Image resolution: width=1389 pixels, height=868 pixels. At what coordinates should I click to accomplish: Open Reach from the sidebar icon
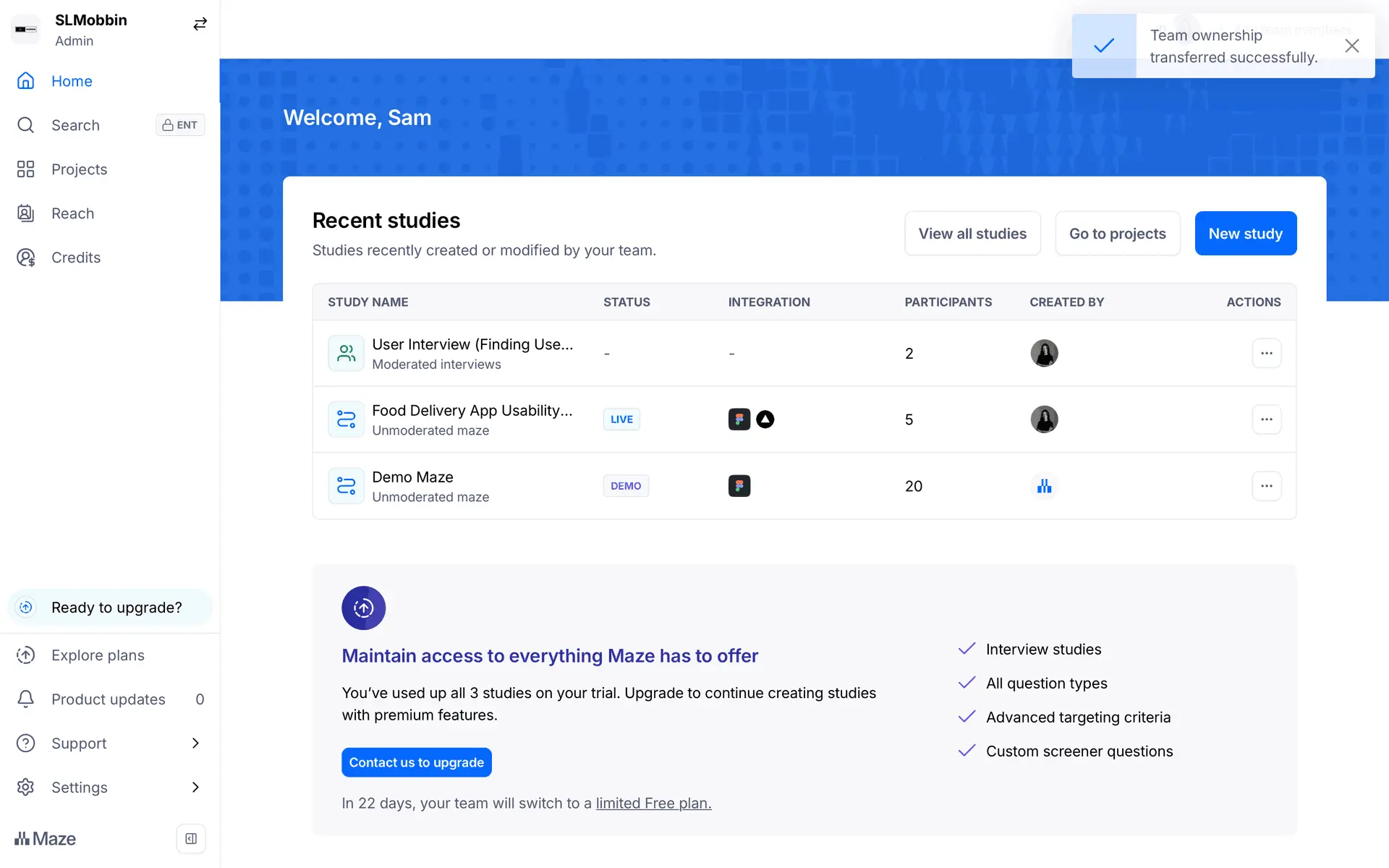(x=26, y=213)
